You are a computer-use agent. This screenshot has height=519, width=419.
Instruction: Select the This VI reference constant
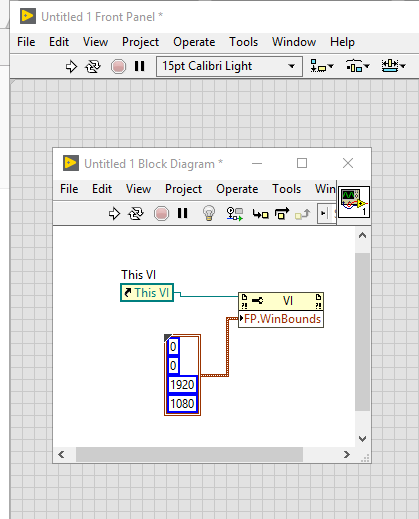click(147, 293)
